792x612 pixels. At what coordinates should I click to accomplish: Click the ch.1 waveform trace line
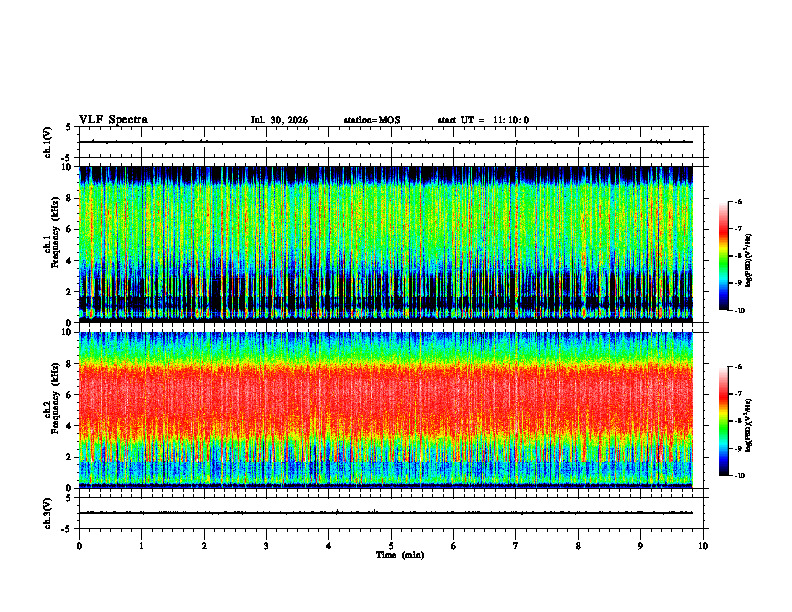coord(386,142)
